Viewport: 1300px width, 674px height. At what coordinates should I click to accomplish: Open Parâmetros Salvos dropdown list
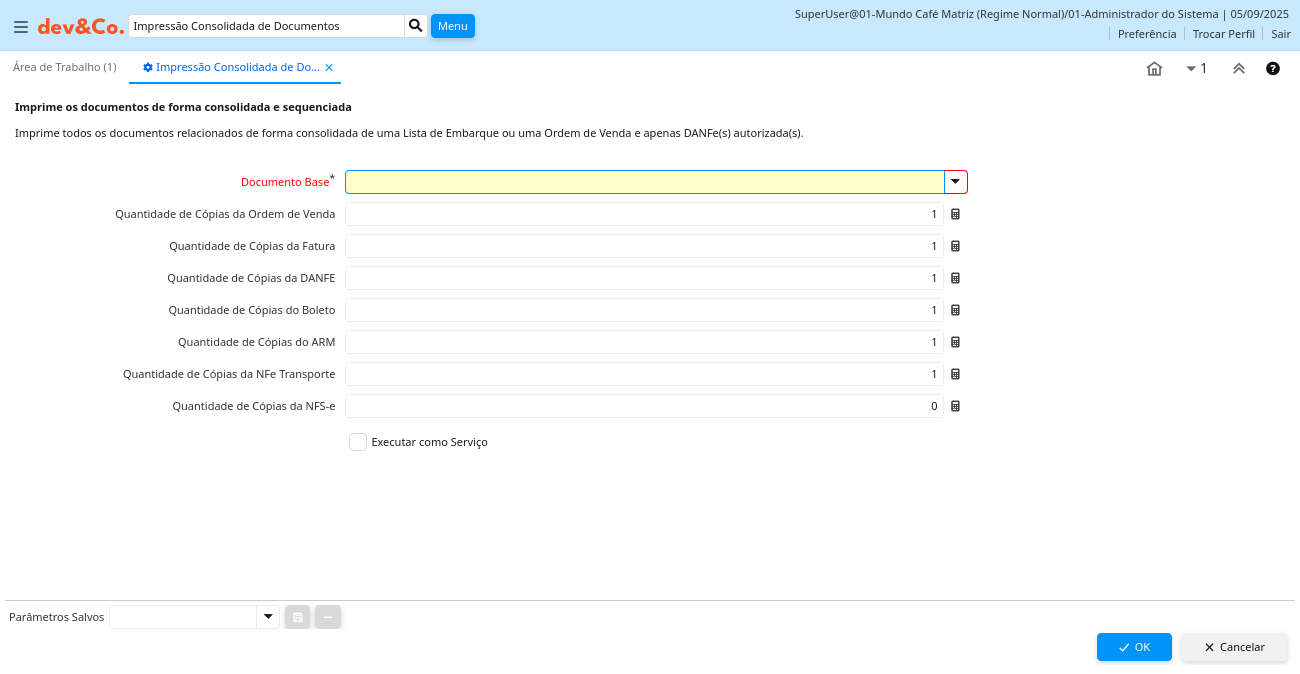pos(267,617)
